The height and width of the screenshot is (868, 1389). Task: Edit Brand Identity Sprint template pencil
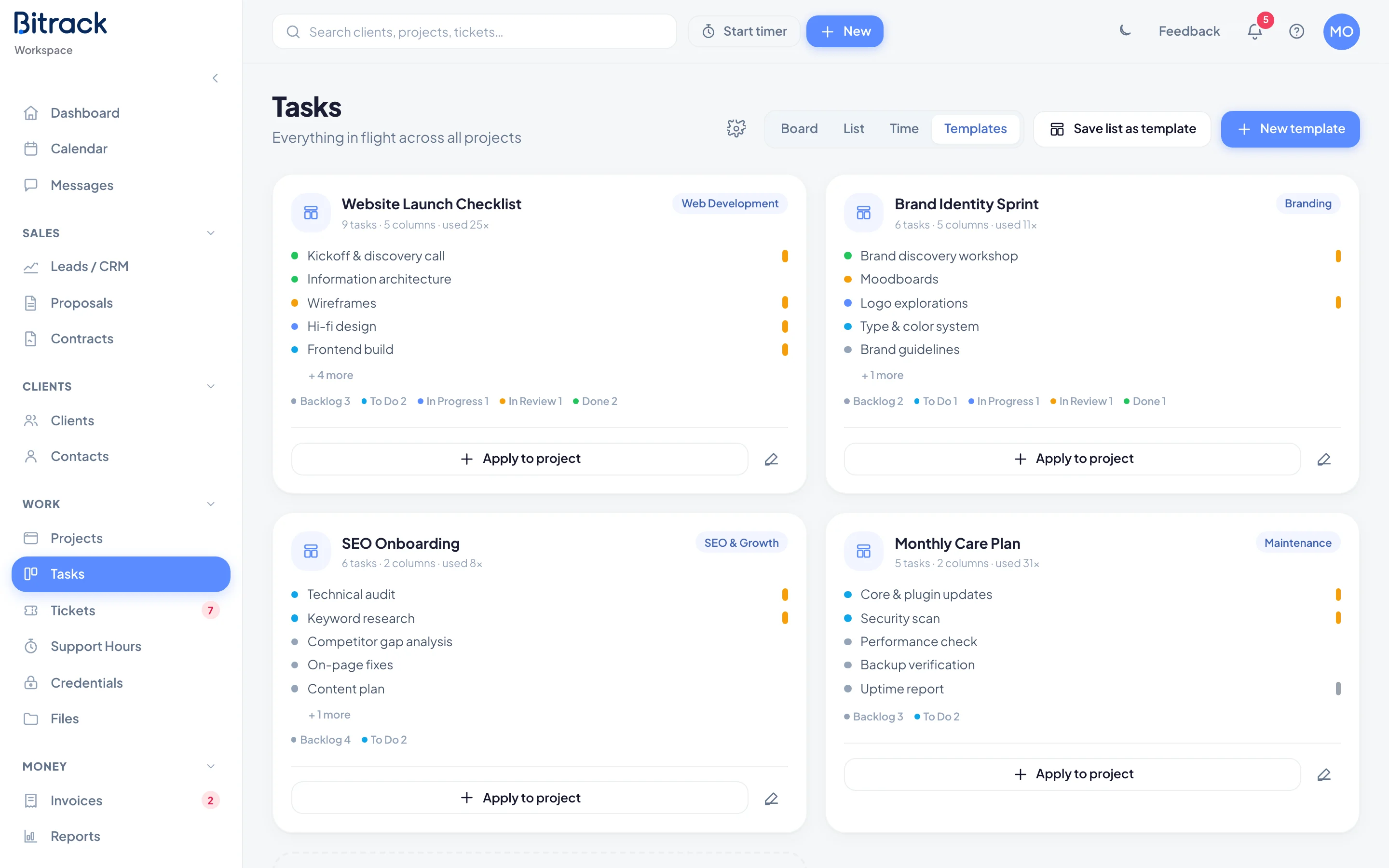(x=1324, y=459)
